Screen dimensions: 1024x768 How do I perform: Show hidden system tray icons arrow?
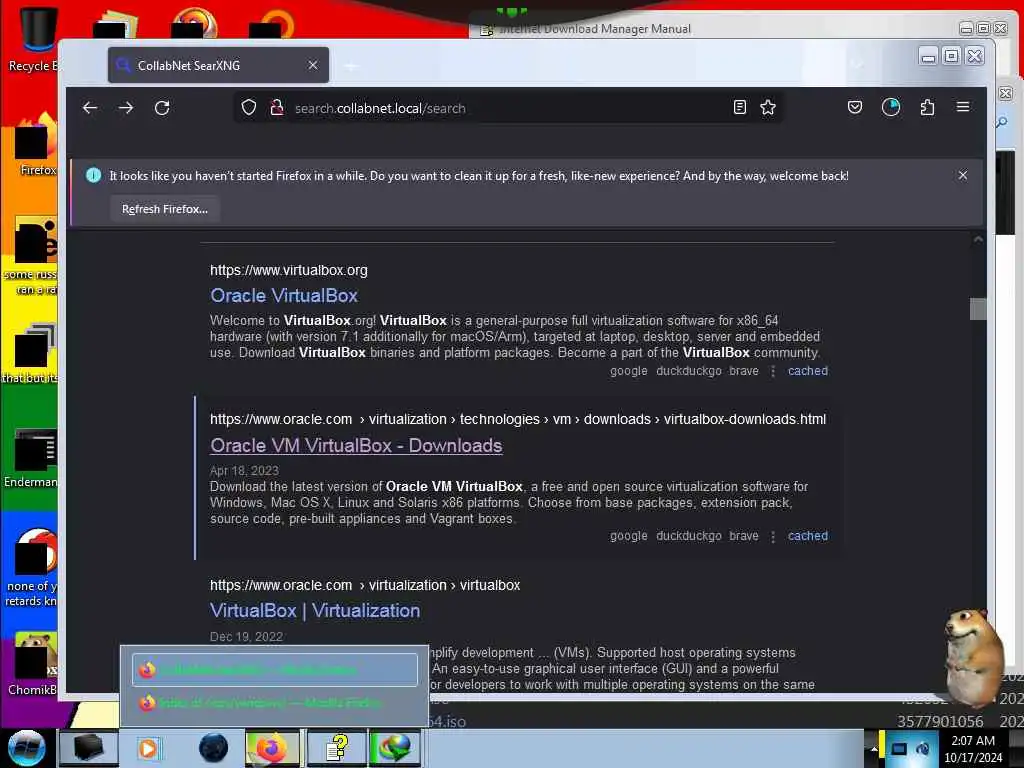pyautogui.click(x=873, y=749)
